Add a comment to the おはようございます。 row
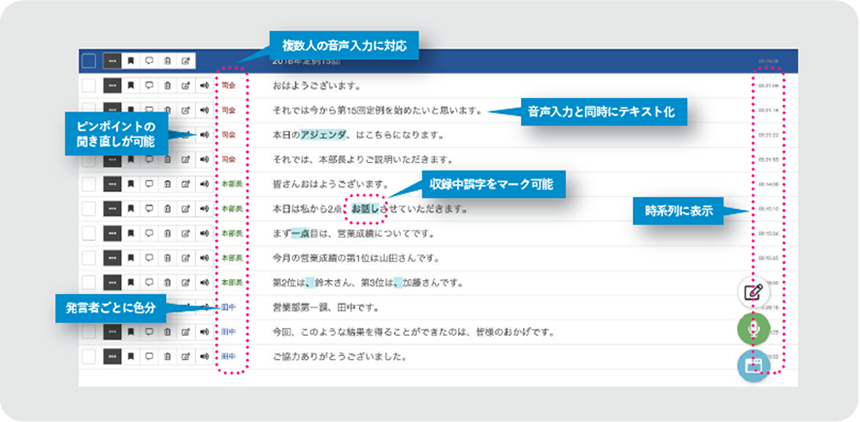Image resolution: width=860 pixels, height=422 pixels. pyautogui.click(x=149, y=86)
